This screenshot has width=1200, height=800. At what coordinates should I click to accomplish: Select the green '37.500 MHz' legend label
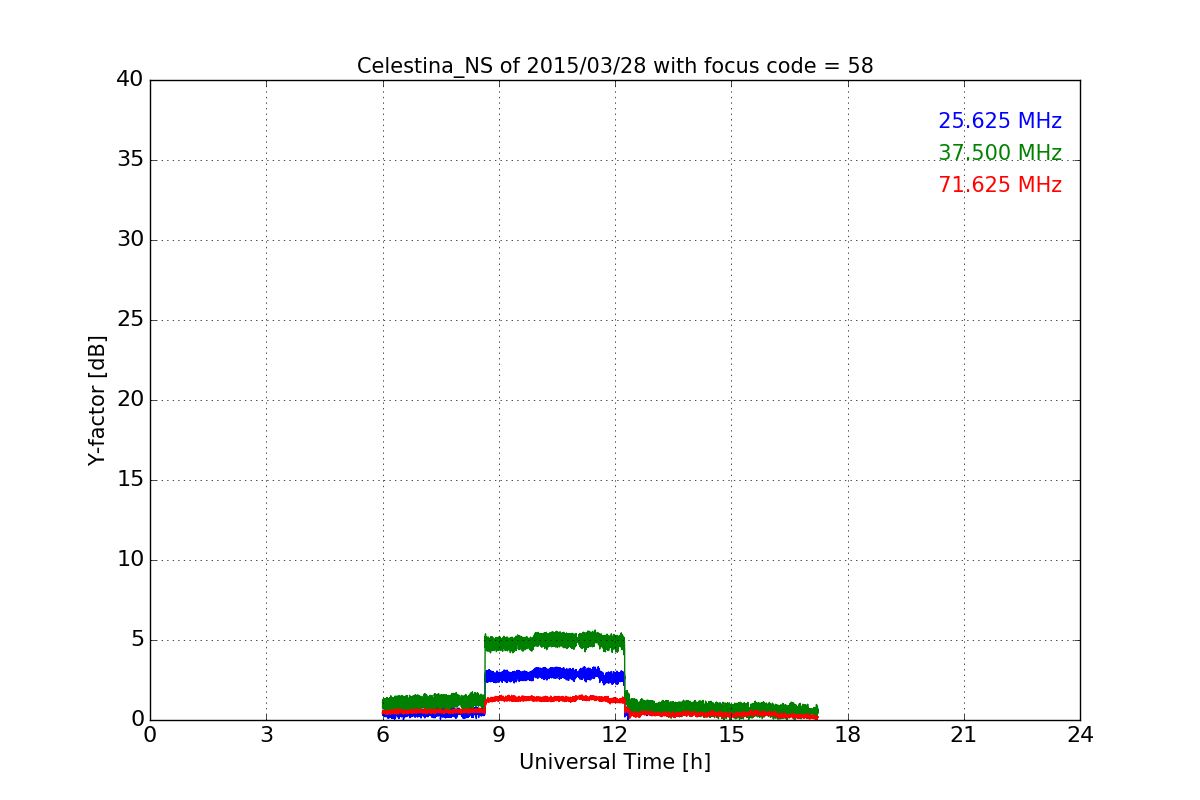coord(1000,153)
